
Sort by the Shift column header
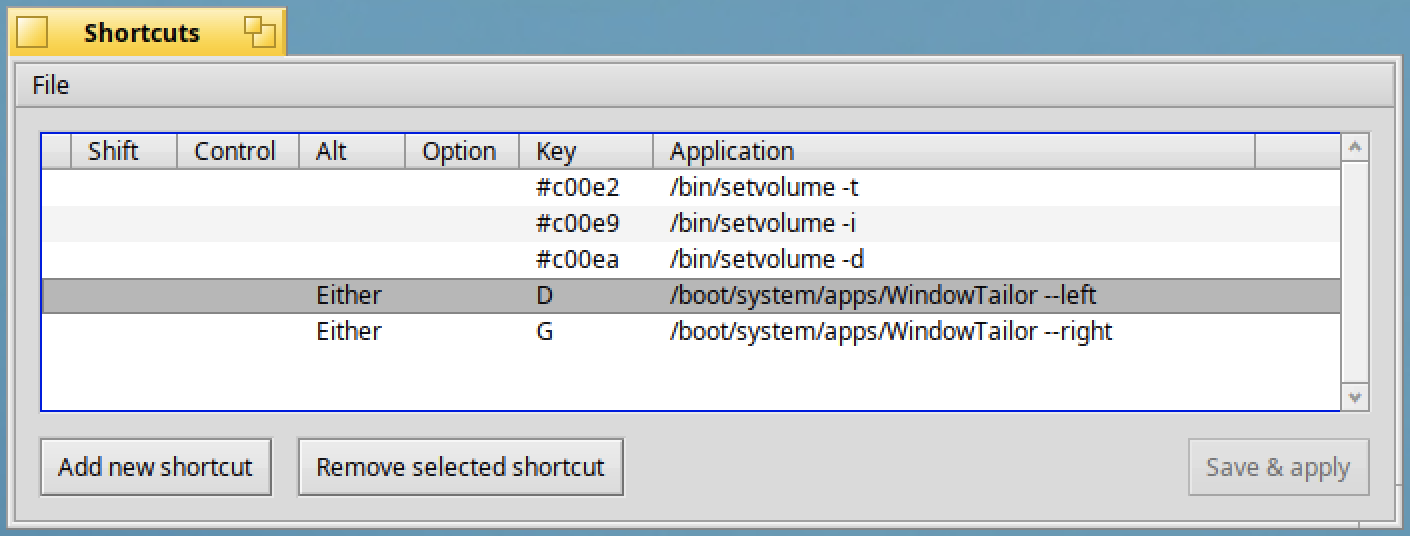coord(124,152)
